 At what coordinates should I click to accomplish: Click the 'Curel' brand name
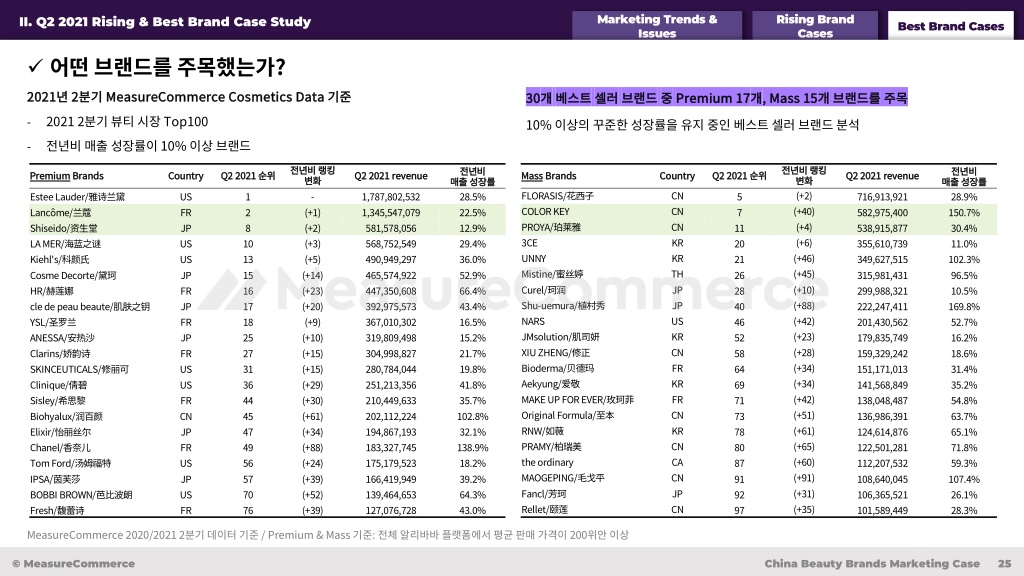pos(544,290)
